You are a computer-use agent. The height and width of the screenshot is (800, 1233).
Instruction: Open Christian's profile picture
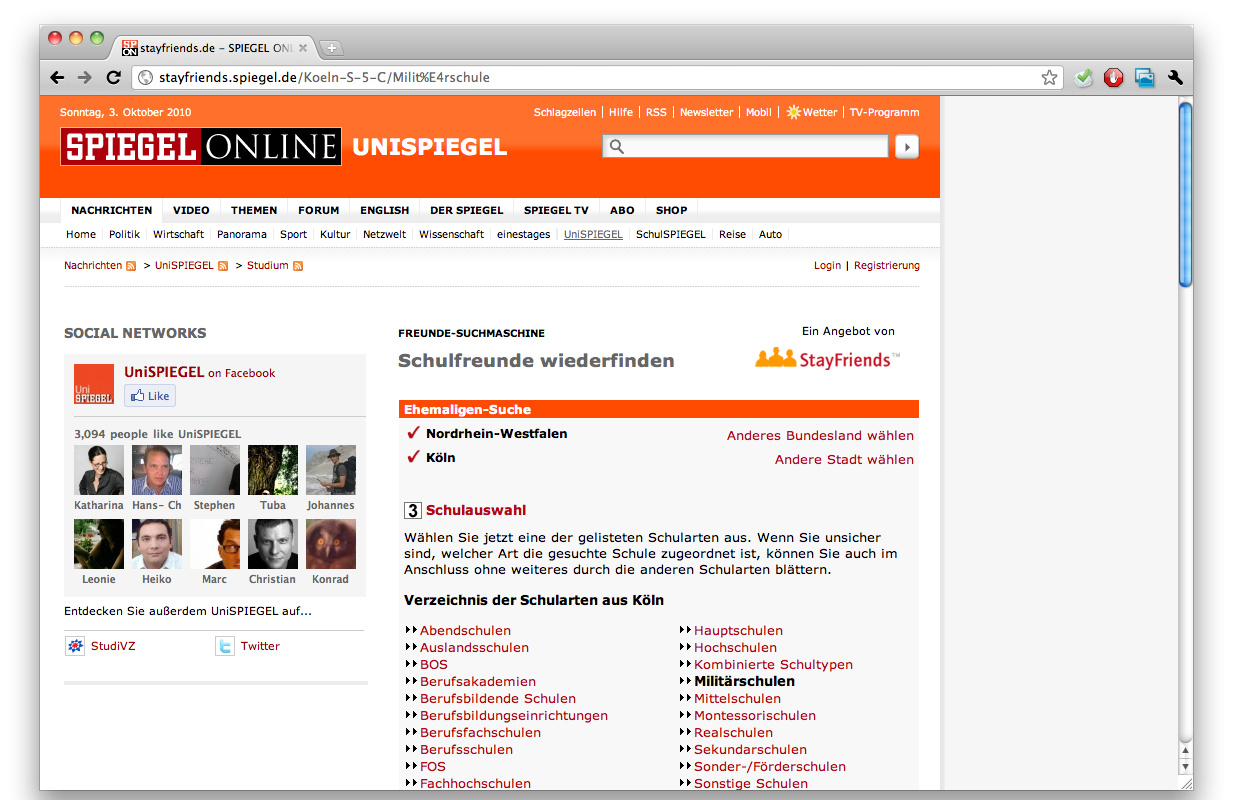pos(273,544)
